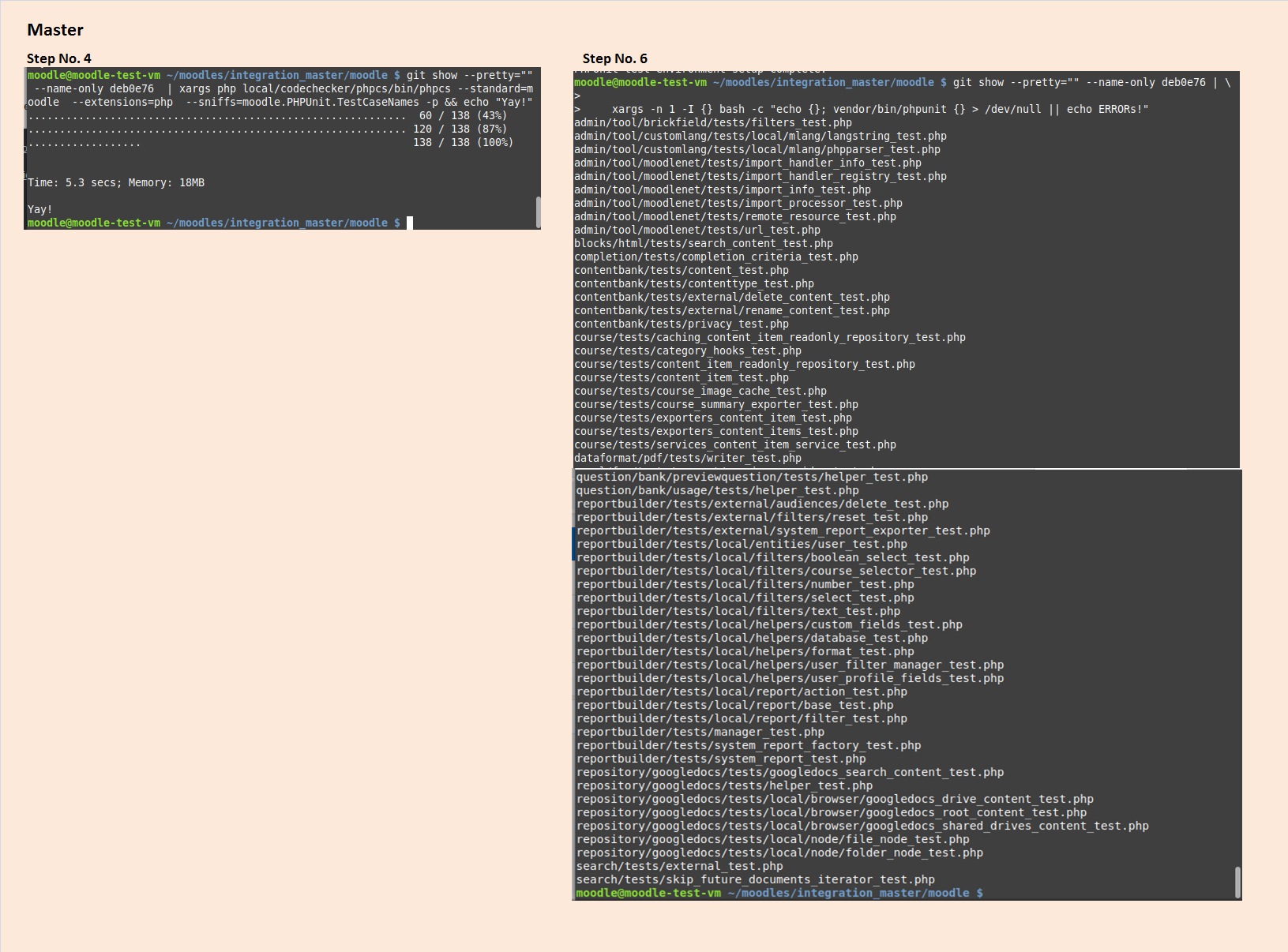The height and width of the screenshot is (952, 1288).
Task: Click admin/tool/moodlenet/tests/url_test.php path
Action: click(697, 230)
